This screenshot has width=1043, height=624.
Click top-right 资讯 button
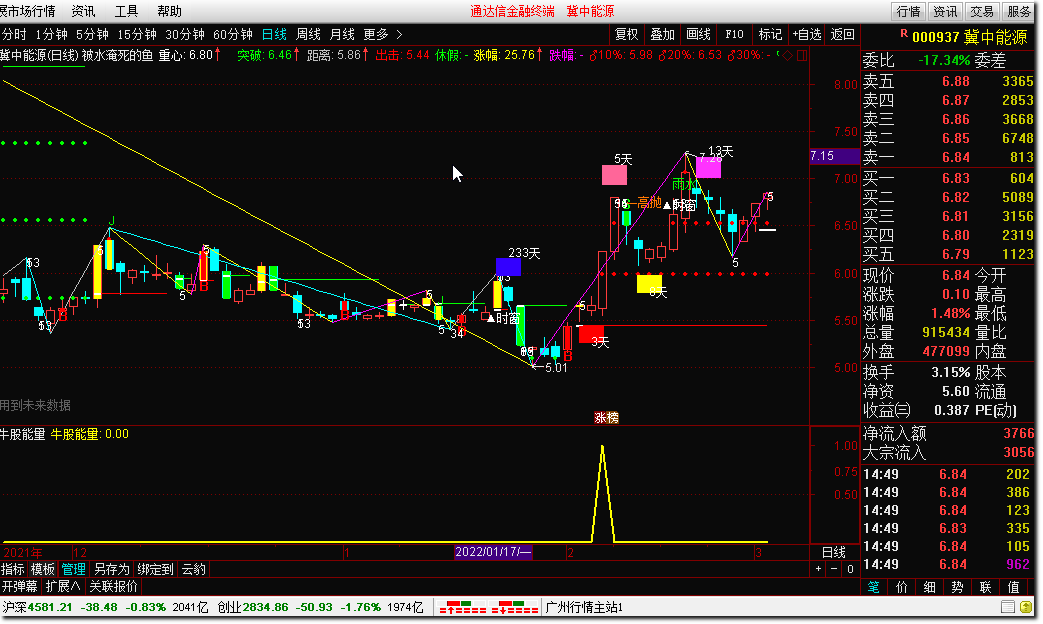tap(945, 11)
